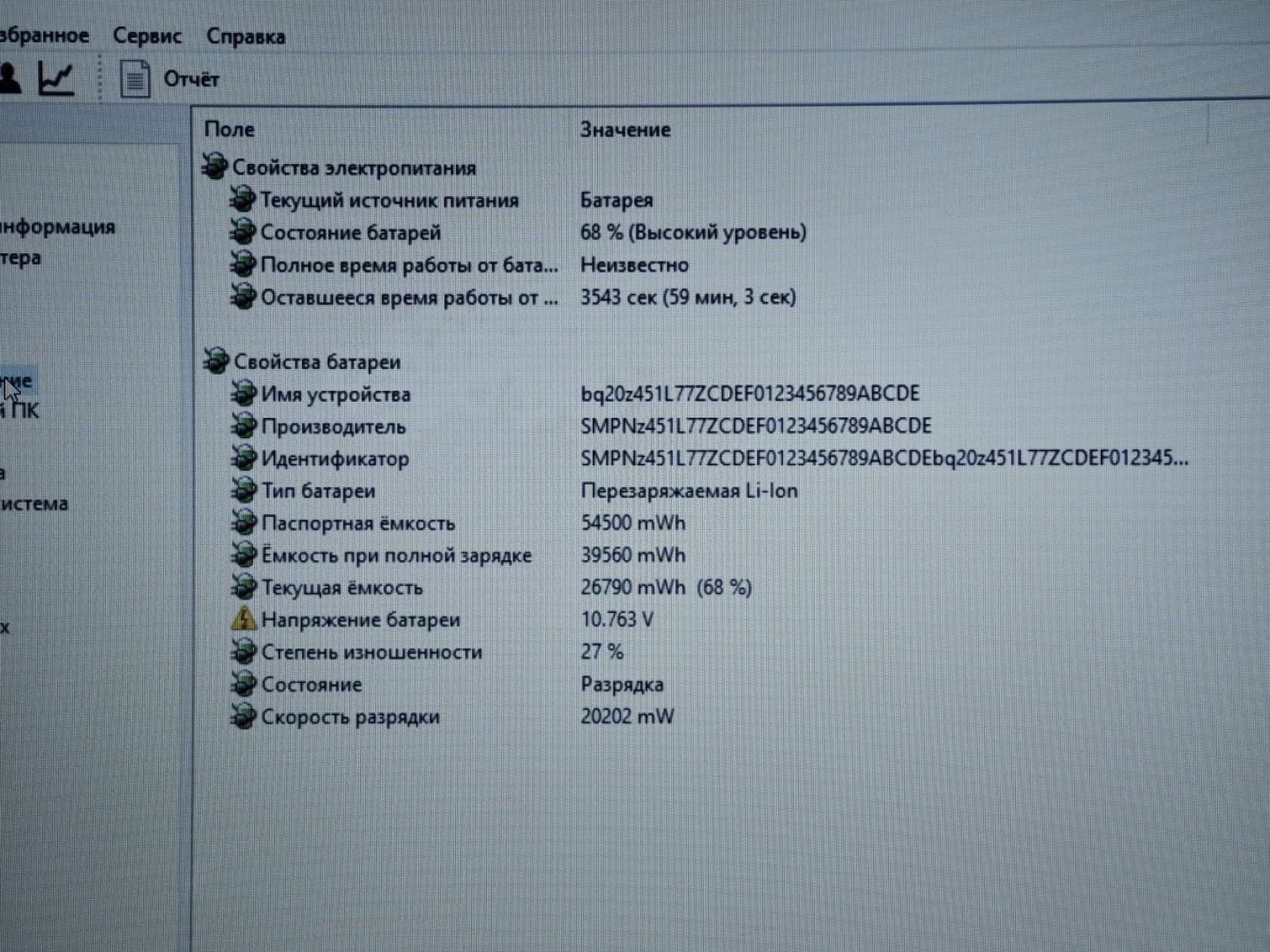Click the Напряжение батареи warning icon
The image size is (1270, 952).
click(x=243, y=620)
